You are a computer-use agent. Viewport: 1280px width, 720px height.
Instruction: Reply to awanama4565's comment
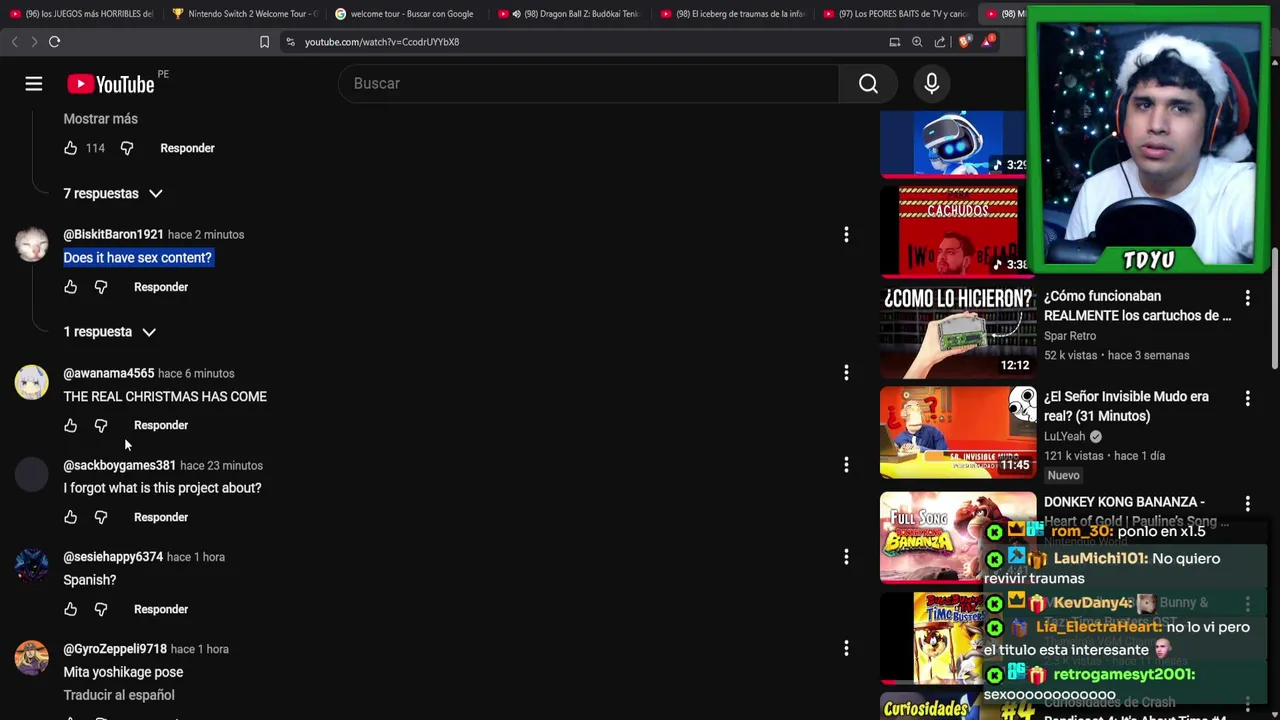point(161,426)
